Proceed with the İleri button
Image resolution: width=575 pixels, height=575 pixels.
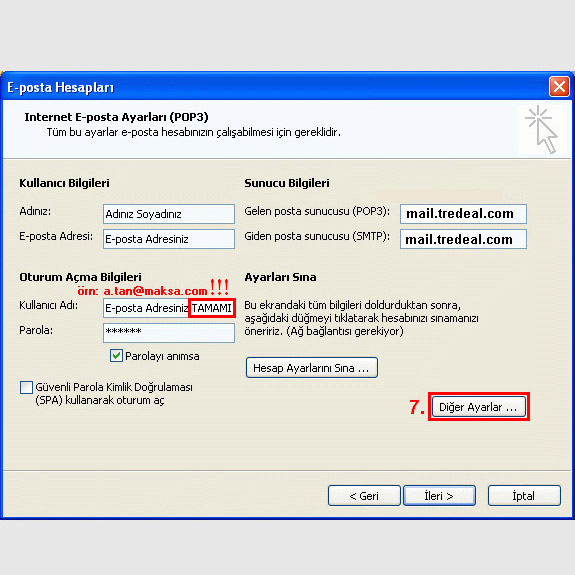coord(439,496)
